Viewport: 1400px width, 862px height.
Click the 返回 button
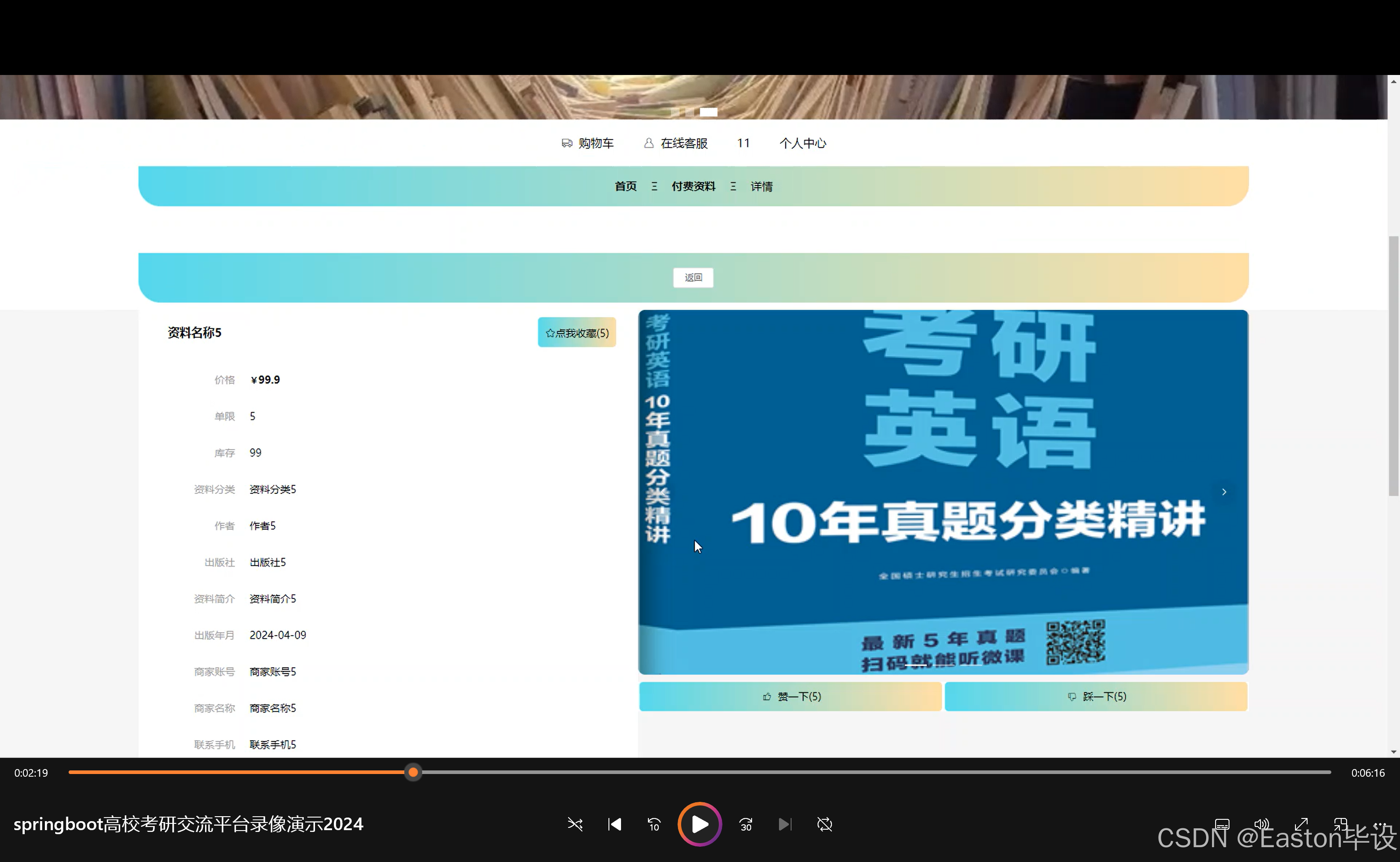tap(693, 277)
